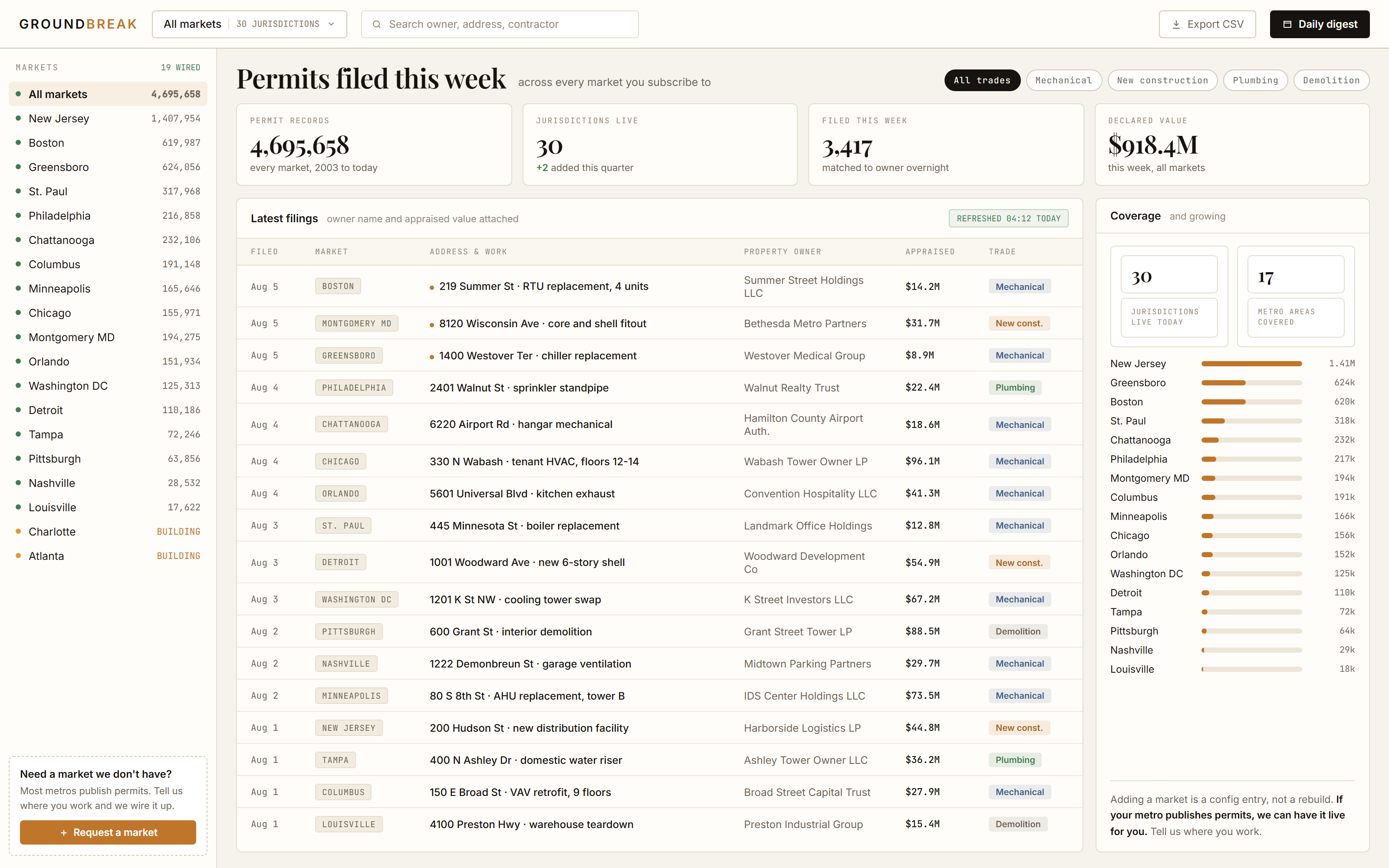Click the New const. badge on 1001 Woodward Ave row
The image size is (1389, 868).
1019,562
